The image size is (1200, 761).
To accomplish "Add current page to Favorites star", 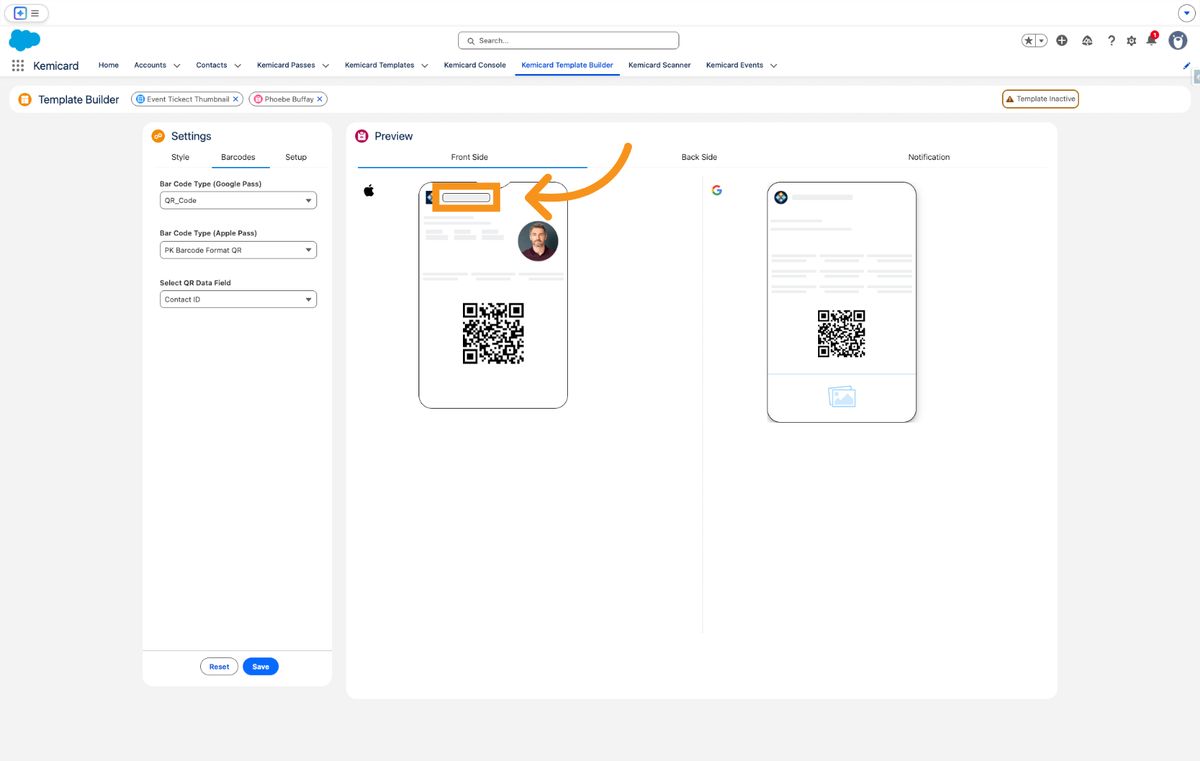I will (1029, 41).
